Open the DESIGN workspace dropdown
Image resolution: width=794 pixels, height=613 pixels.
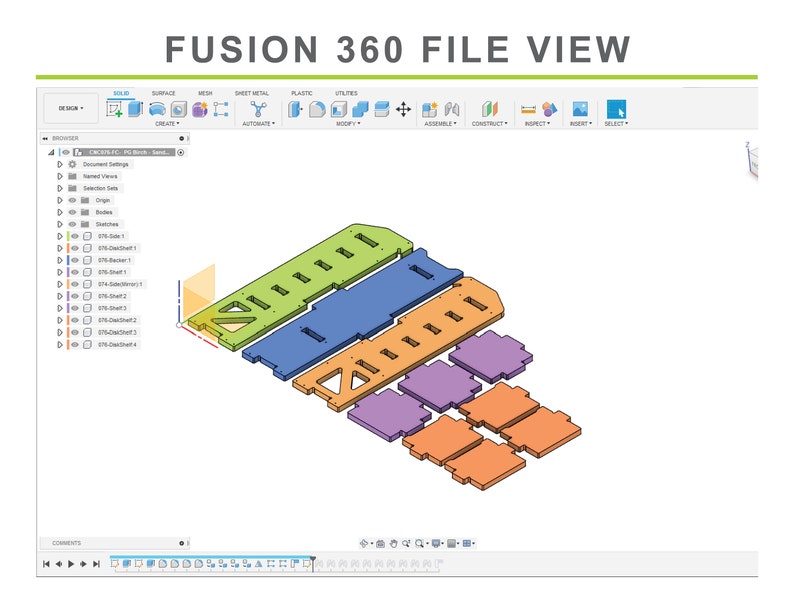click(x=71, y=108)
